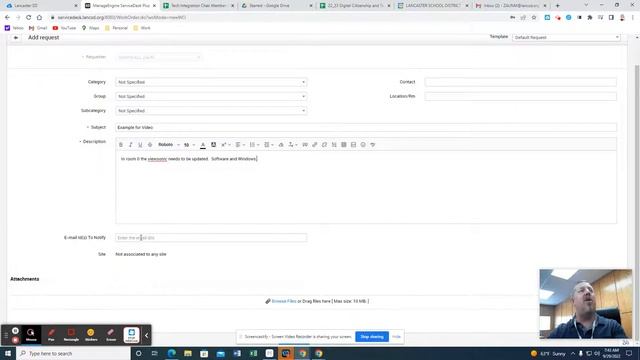Hide the Screencastify sharing notice
The width and height of the screenshot is (640, 360).
(x=396, y=337)
